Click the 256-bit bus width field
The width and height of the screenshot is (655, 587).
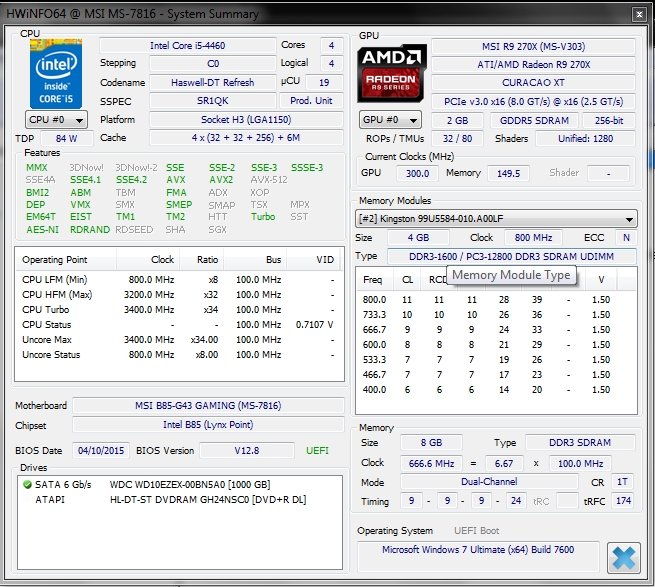pos(609,121)
